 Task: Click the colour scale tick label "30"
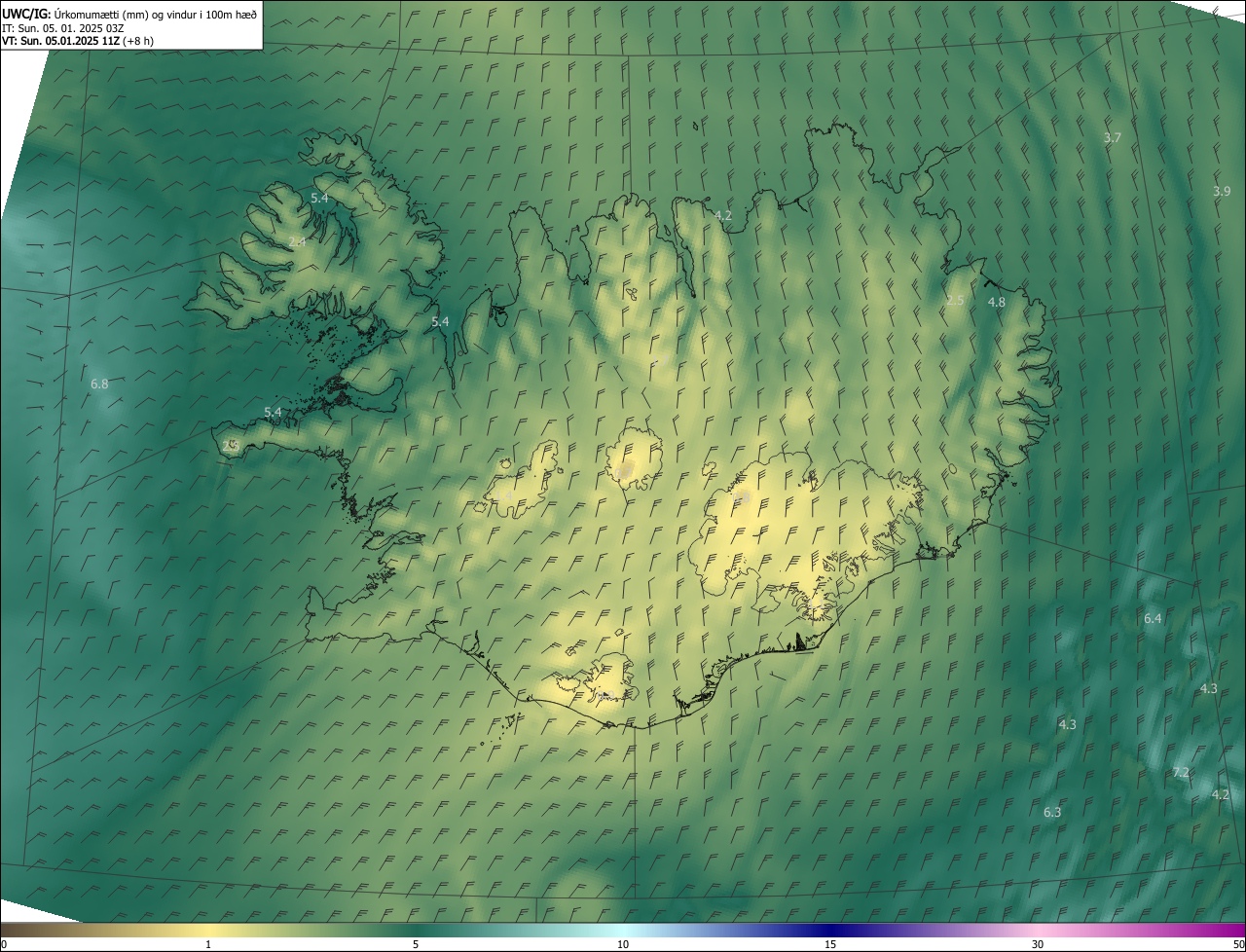(1038, 944)
